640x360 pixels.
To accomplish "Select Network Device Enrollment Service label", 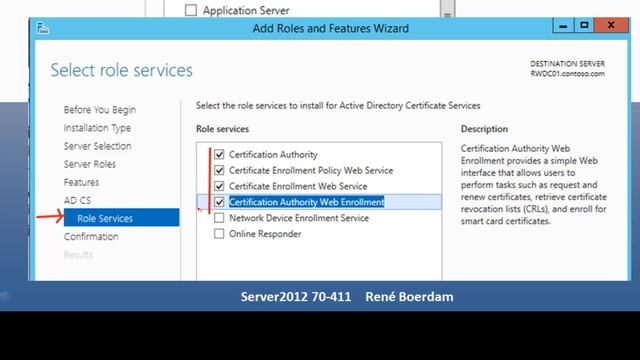I will click(x=299, y=218).
